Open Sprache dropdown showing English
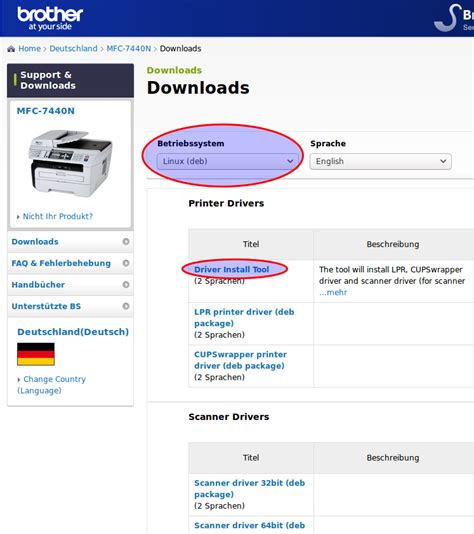Image resolution: width=474 pixels, height=534 pixels. (x=380, y=161)
